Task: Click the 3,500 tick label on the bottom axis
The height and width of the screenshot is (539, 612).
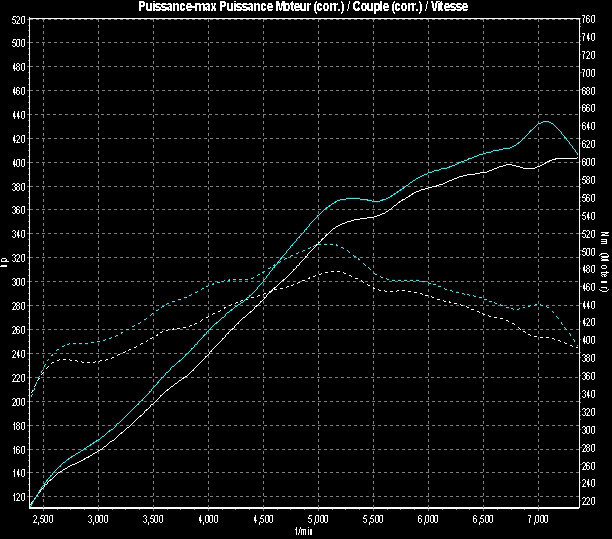Action: 153,521
